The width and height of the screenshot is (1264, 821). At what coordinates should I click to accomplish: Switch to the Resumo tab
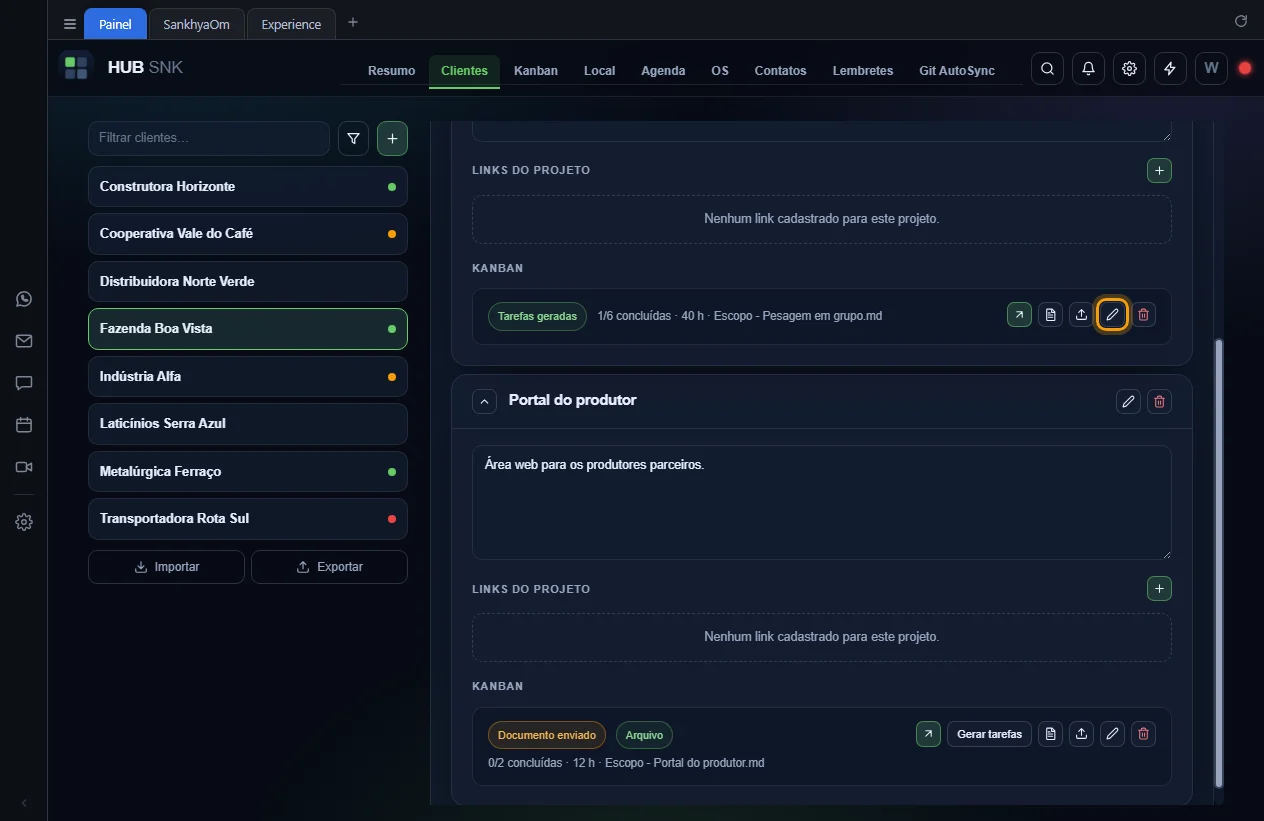point(391,71)
